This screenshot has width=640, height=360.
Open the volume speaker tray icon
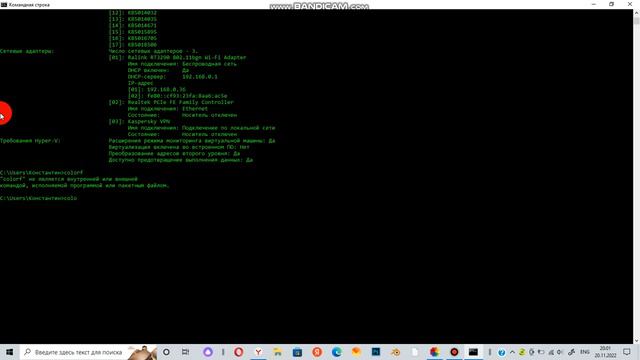click(x=560, y=352)
